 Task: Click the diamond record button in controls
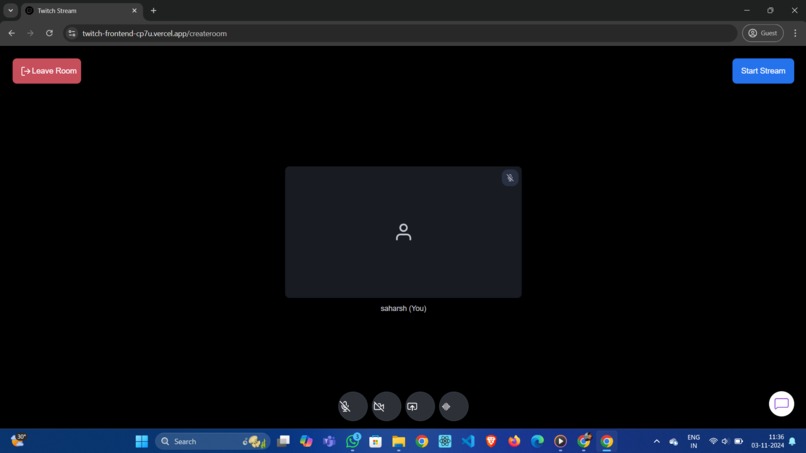pyautogui.click(x=453, y=406)
